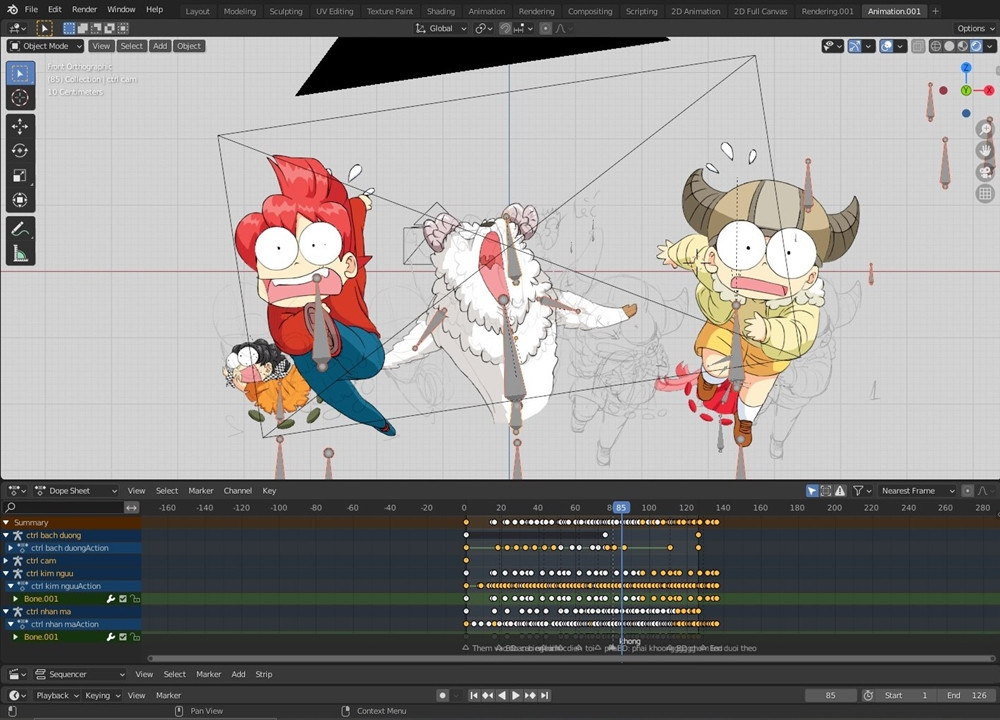Uncheck the first Bone.001 channel checkbox

[x=123, y=599]
